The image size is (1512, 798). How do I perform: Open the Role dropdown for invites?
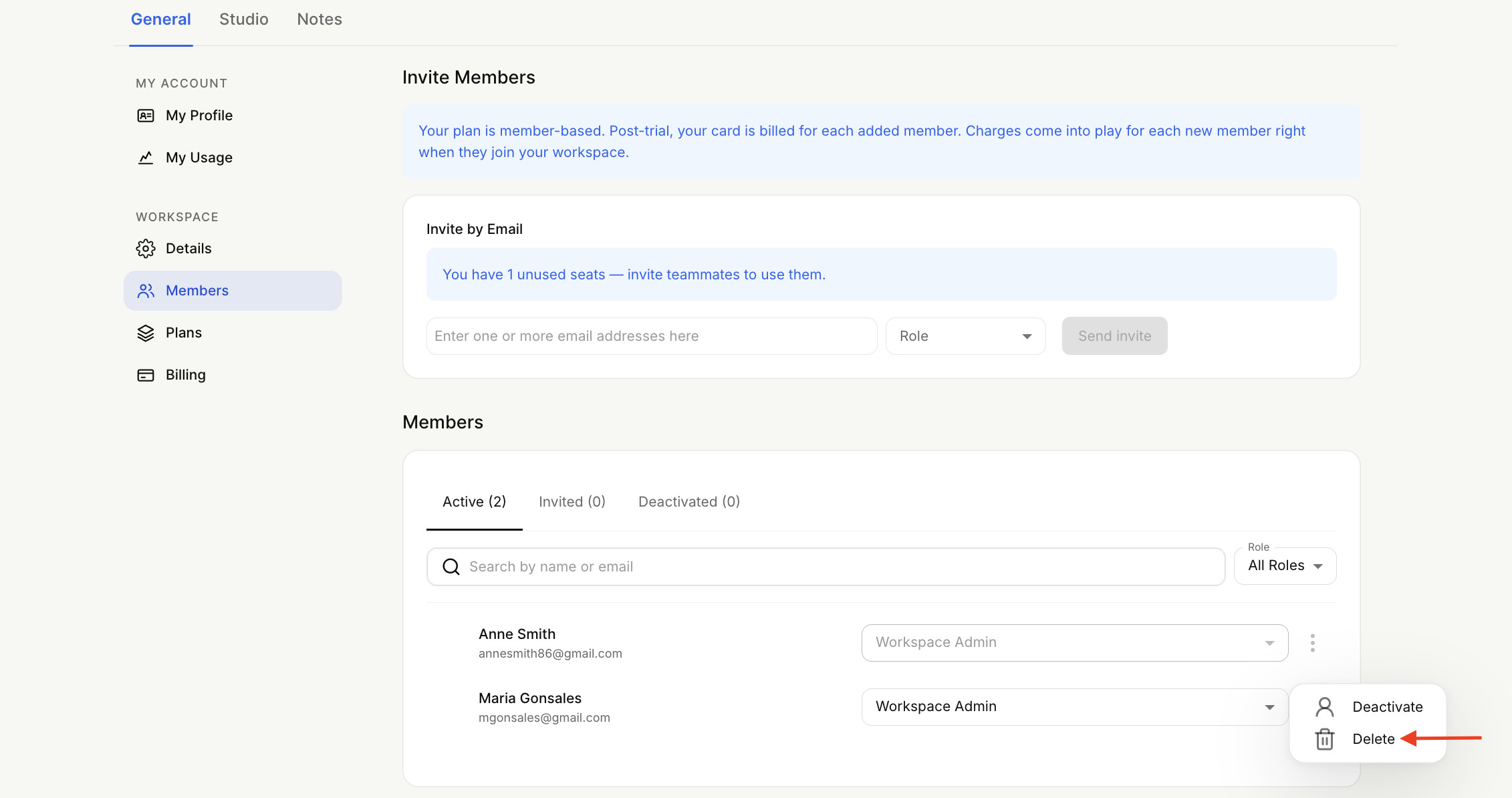(966, 336)
